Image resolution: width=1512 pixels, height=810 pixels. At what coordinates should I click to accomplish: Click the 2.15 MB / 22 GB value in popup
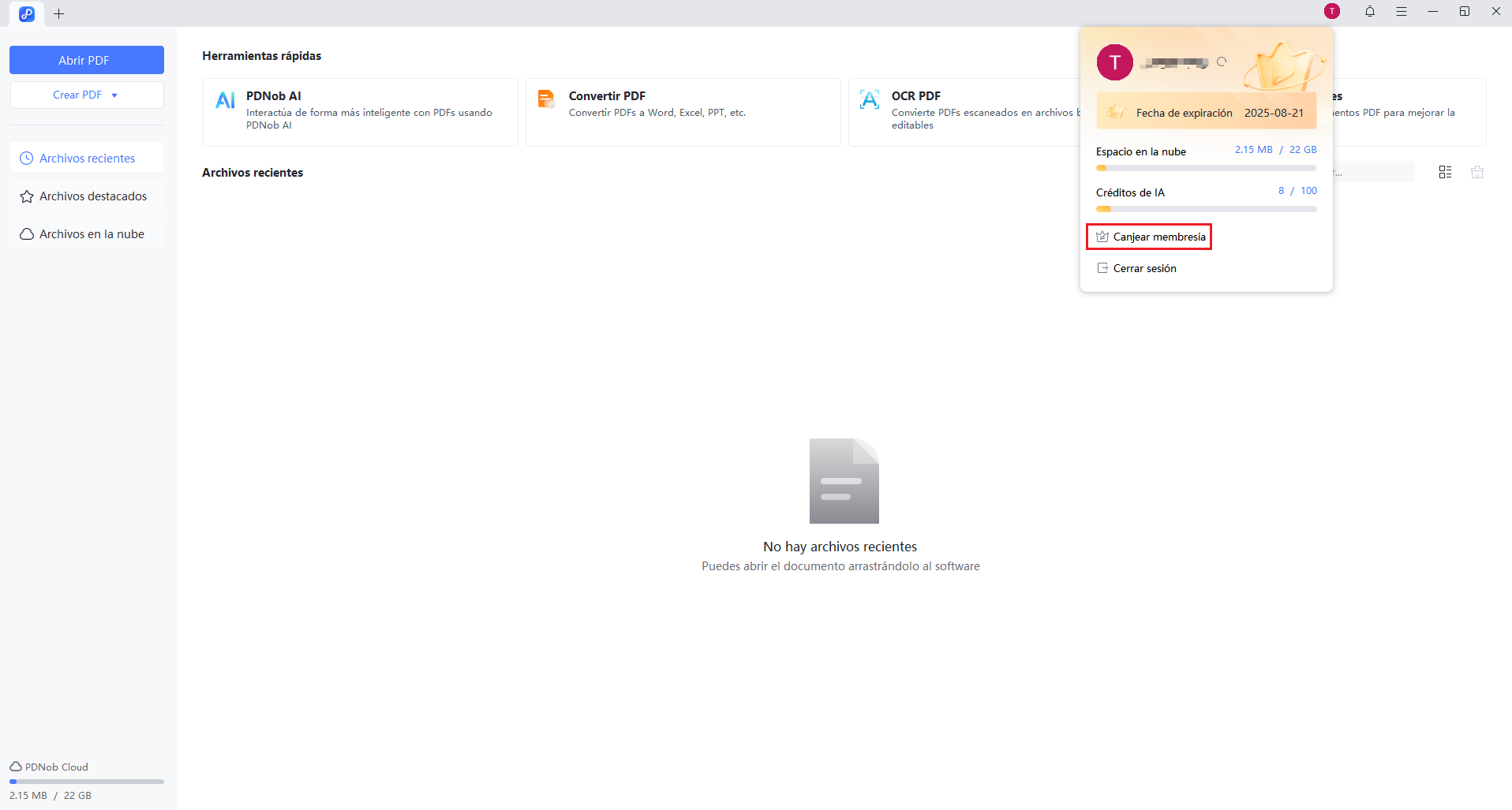1276,150
